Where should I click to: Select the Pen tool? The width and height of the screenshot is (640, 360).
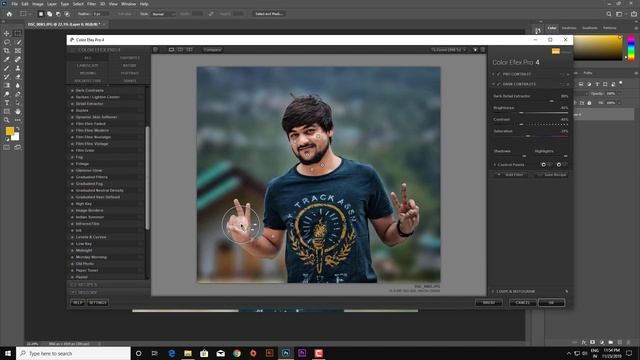click(x=18, y=94)
